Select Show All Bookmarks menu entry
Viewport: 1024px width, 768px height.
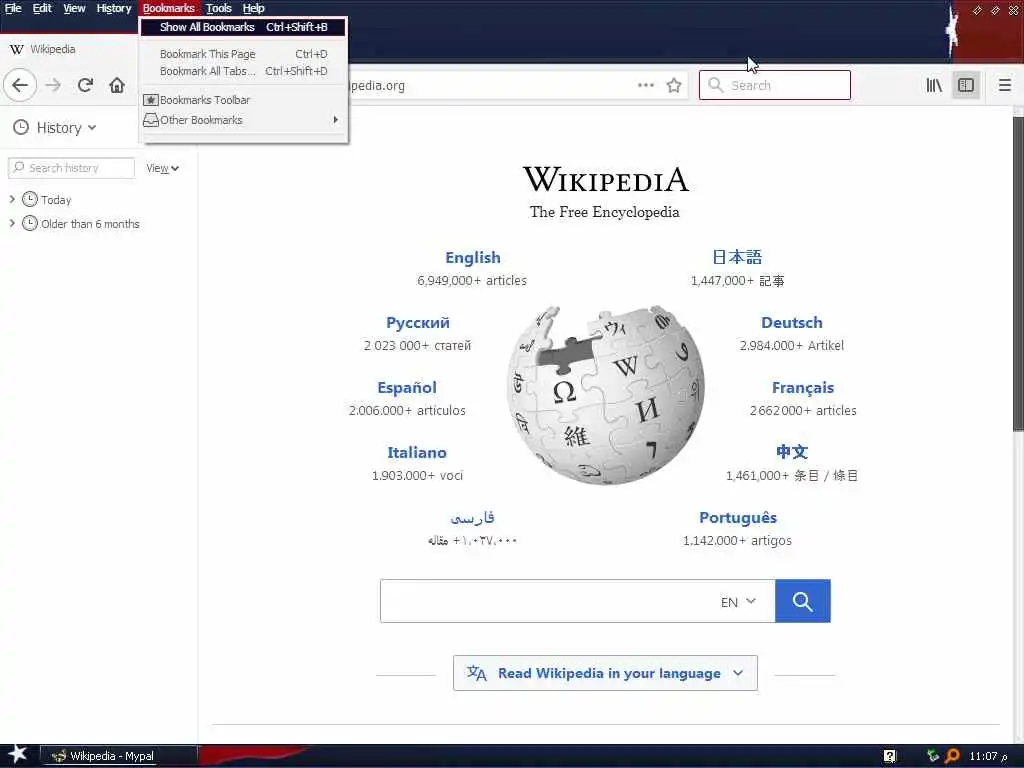point(243,27)
